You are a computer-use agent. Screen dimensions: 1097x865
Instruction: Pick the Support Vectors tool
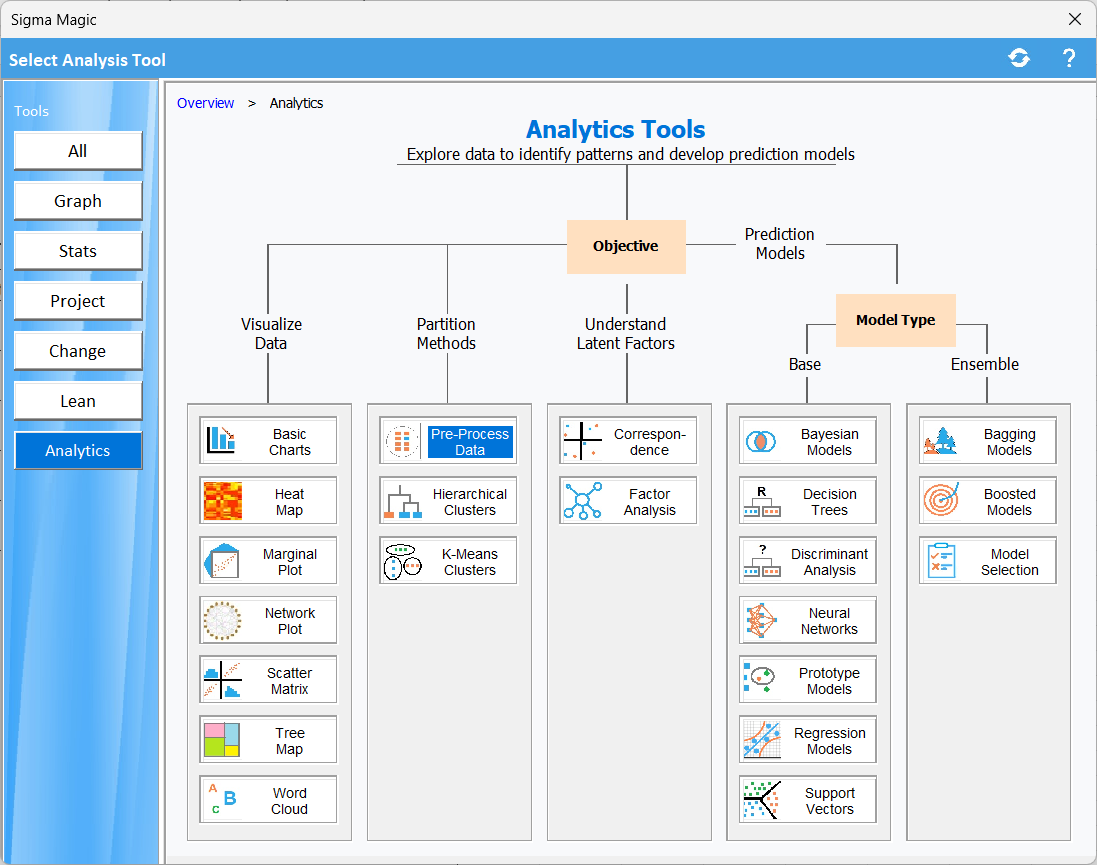(x=808, y=800)
